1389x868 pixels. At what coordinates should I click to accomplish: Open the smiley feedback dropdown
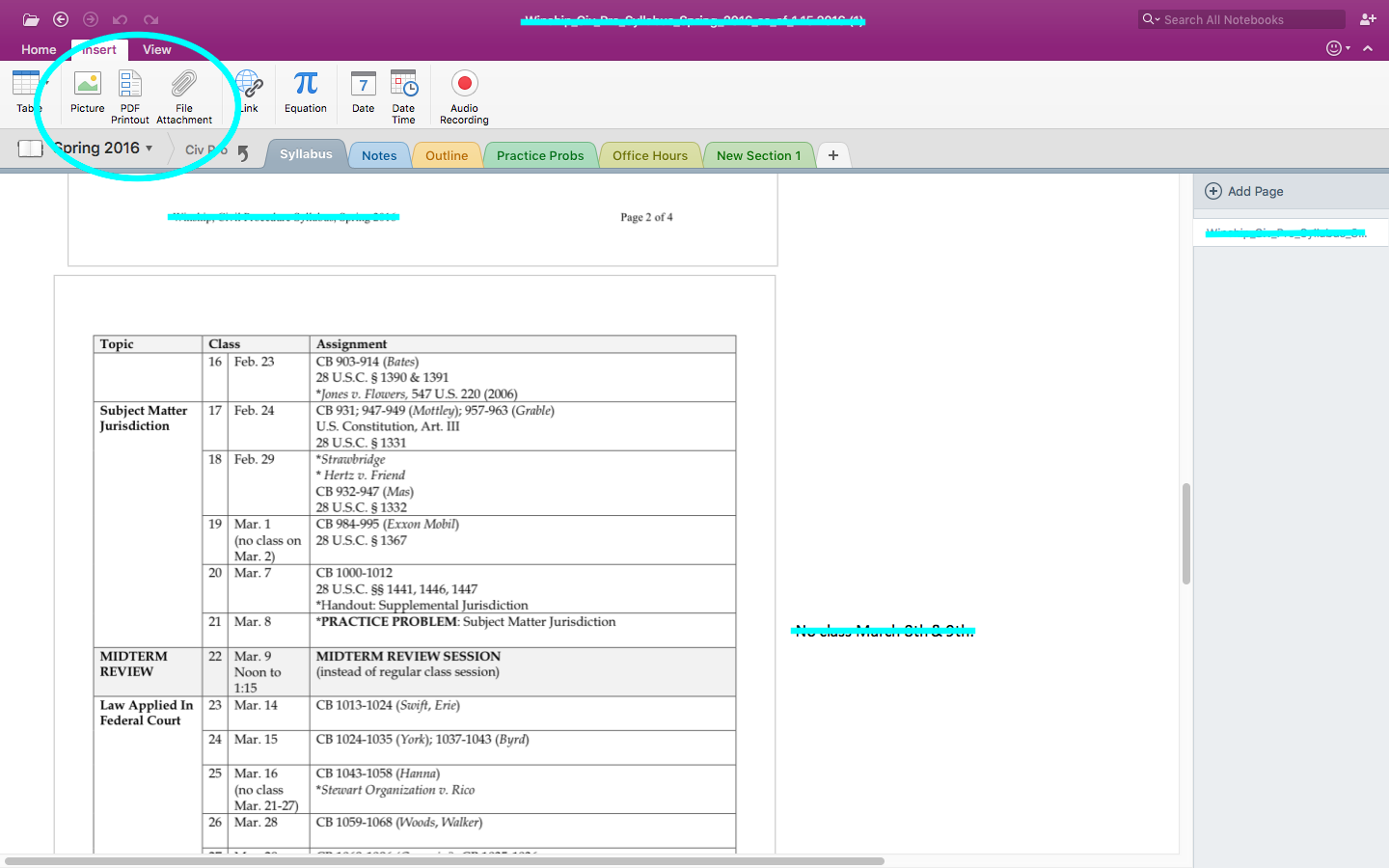click(1337, 48)
